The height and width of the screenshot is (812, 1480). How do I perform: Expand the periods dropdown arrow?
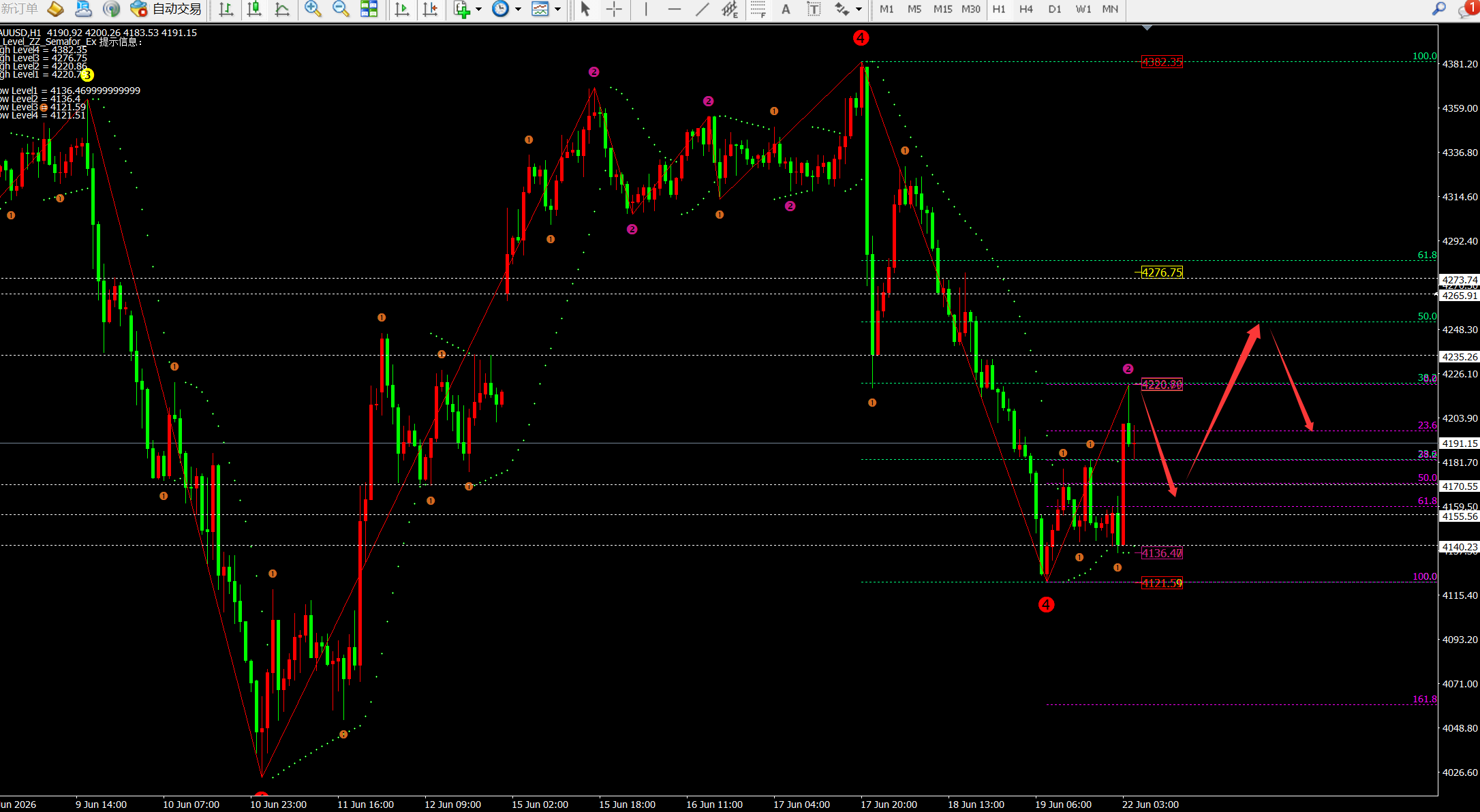pos(518,10)
